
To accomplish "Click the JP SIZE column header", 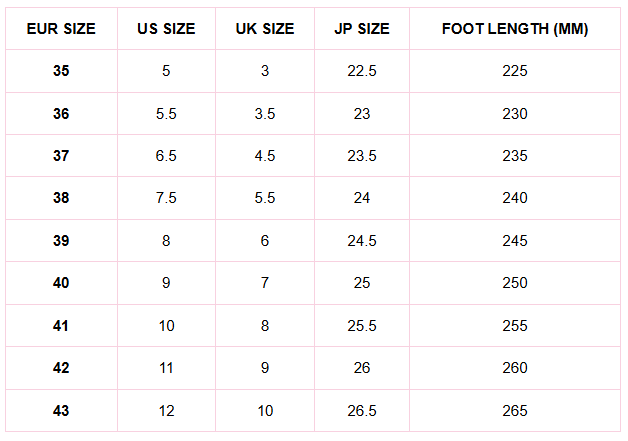I will [361, 29].
